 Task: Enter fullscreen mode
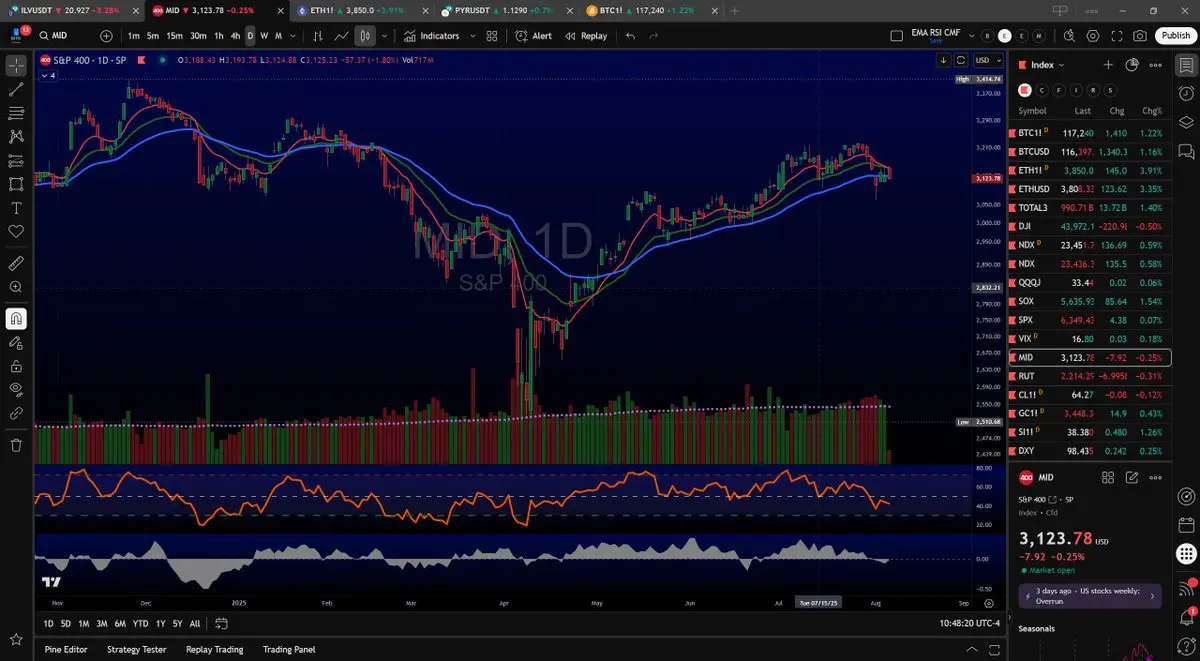point(1116,35)
